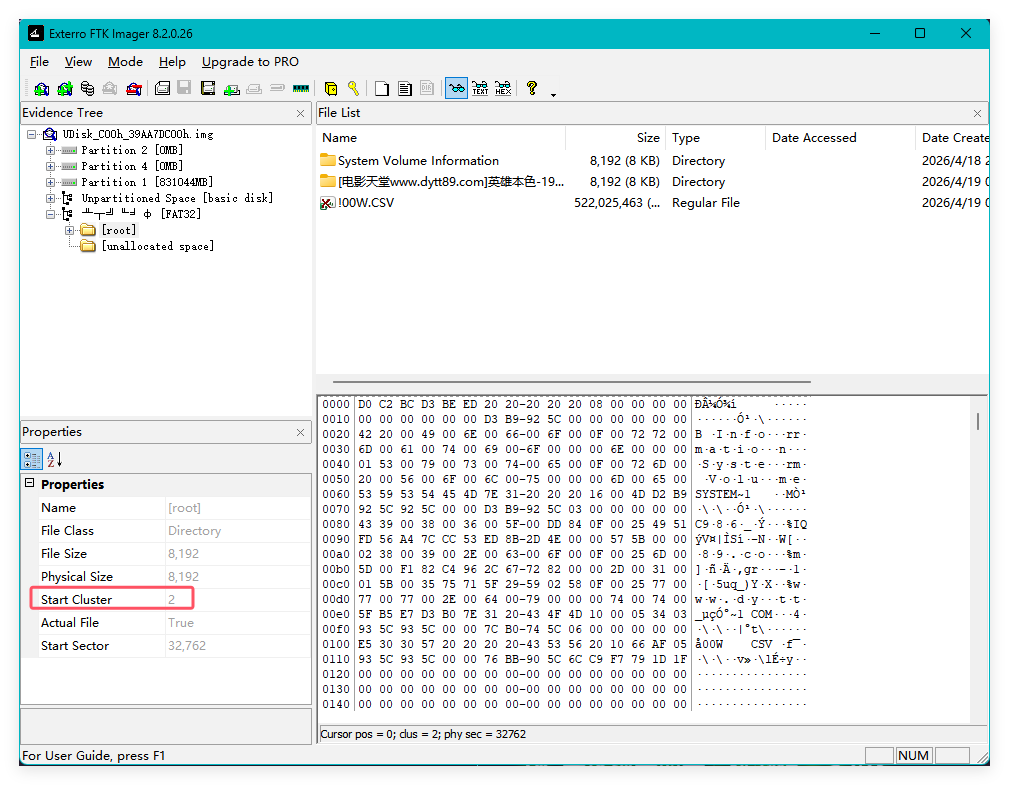Select Partition 1 [831044MB] tree item
1009x785 pixels.
pos(147,183)
